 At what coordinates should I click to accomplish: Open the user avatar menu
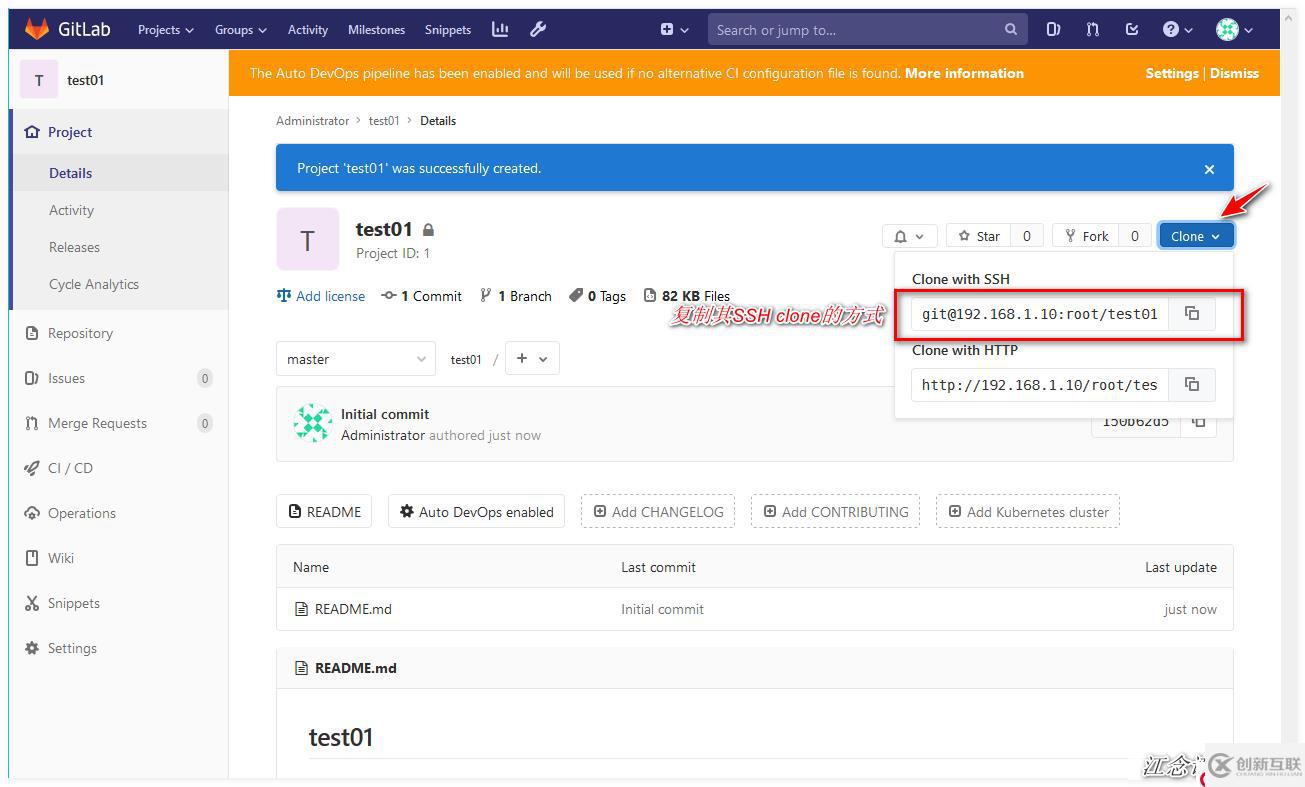click(1234, 29)
